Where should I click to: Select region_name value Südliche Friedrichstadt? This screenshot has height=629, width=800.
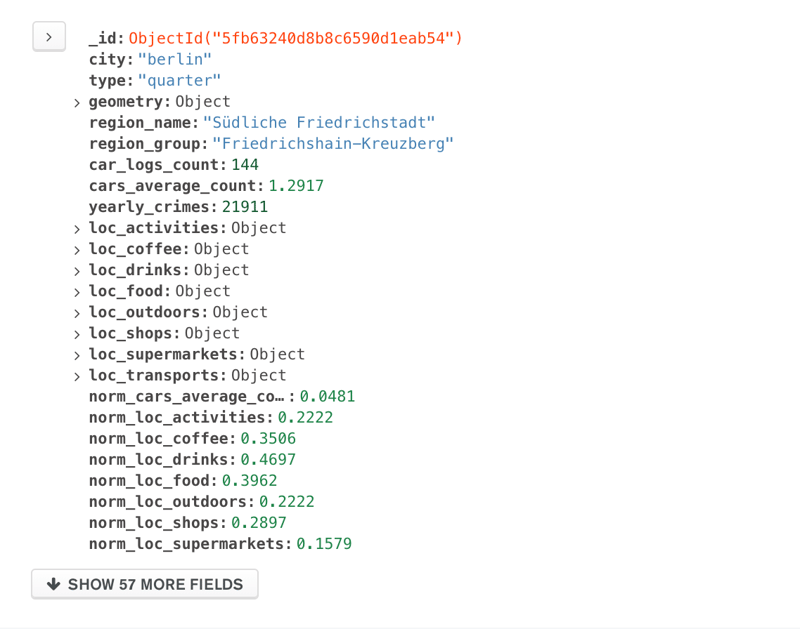(x=319, y=122)
